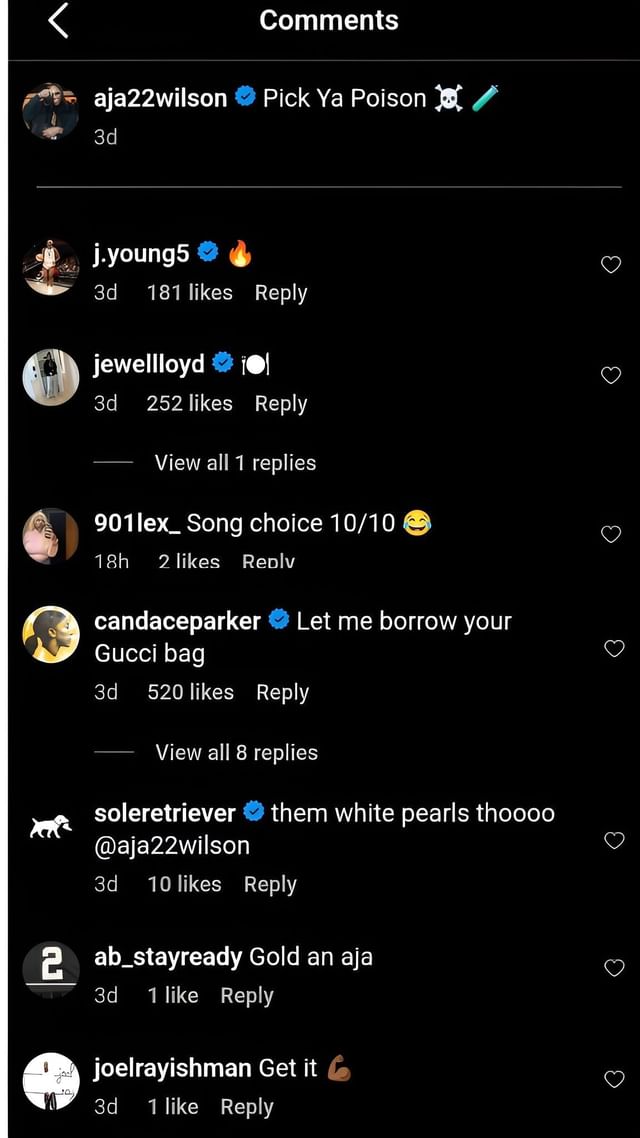640x1138 pixels.
Task: Reply to candaceparker's comment
Action: click(x=283, y=692)
